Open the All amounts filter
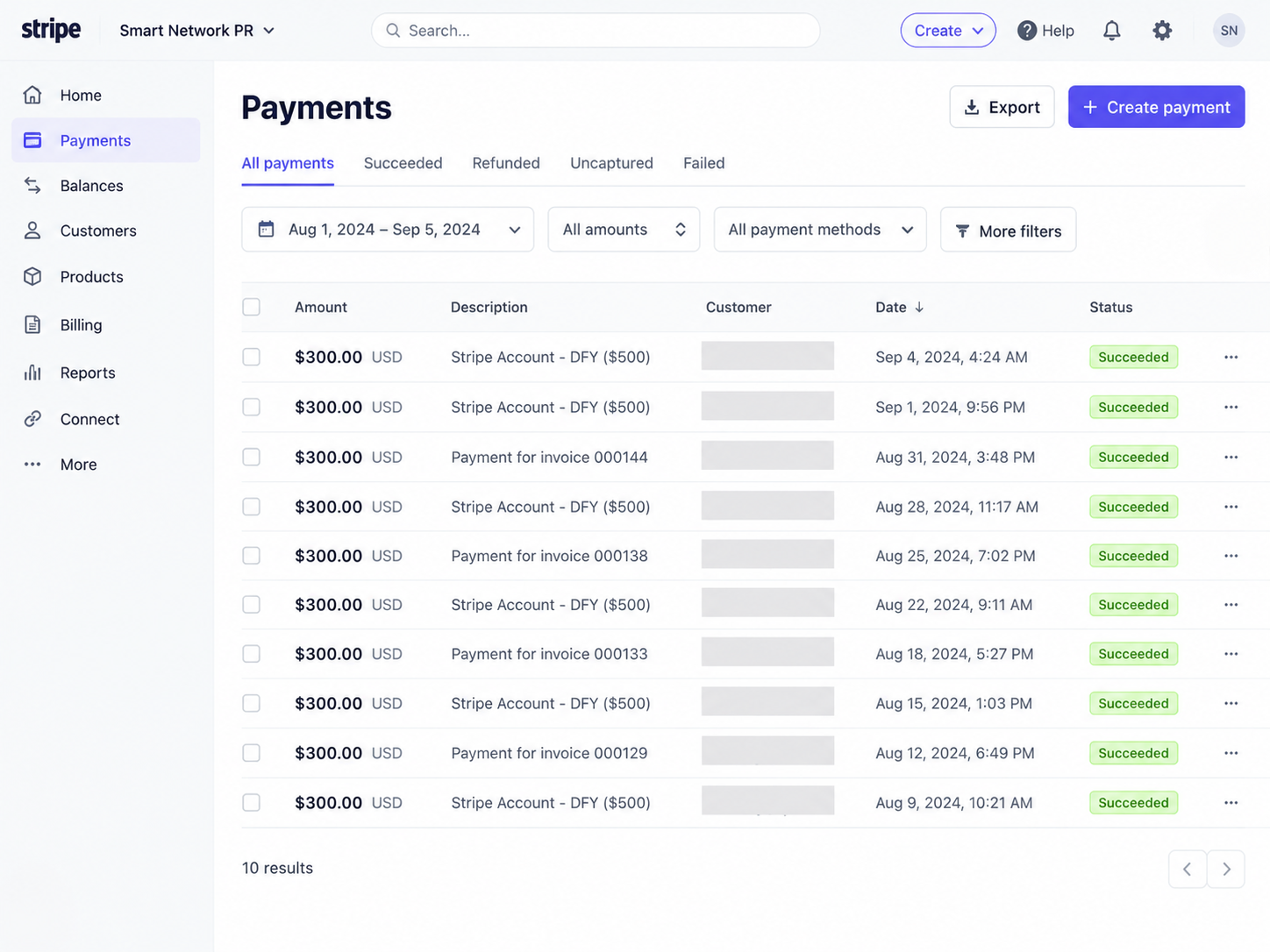The height and width of the screenshot is (952, 1270). coord(624,230)
